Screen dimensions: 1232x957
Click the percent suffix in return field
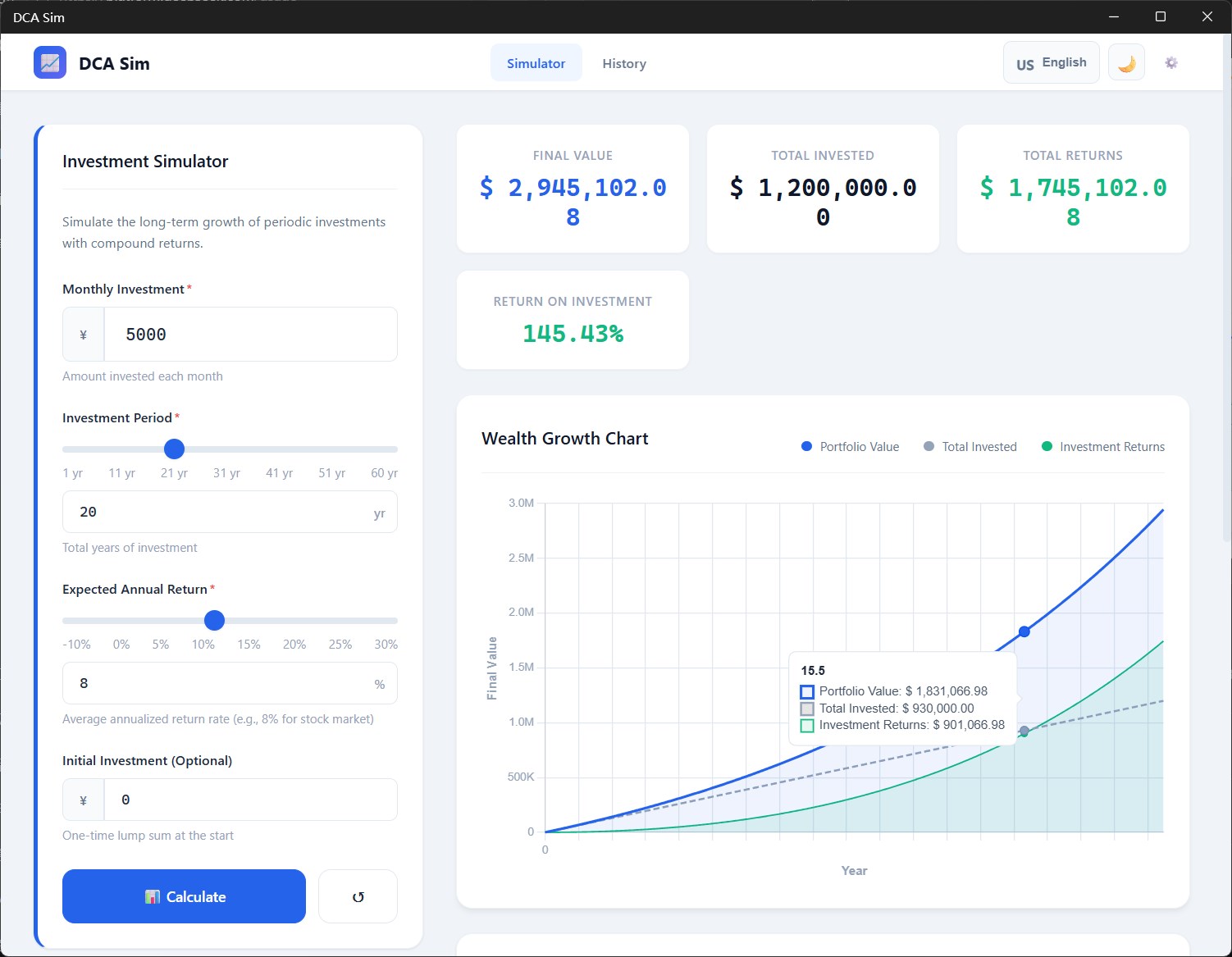[x=379, y=684]
